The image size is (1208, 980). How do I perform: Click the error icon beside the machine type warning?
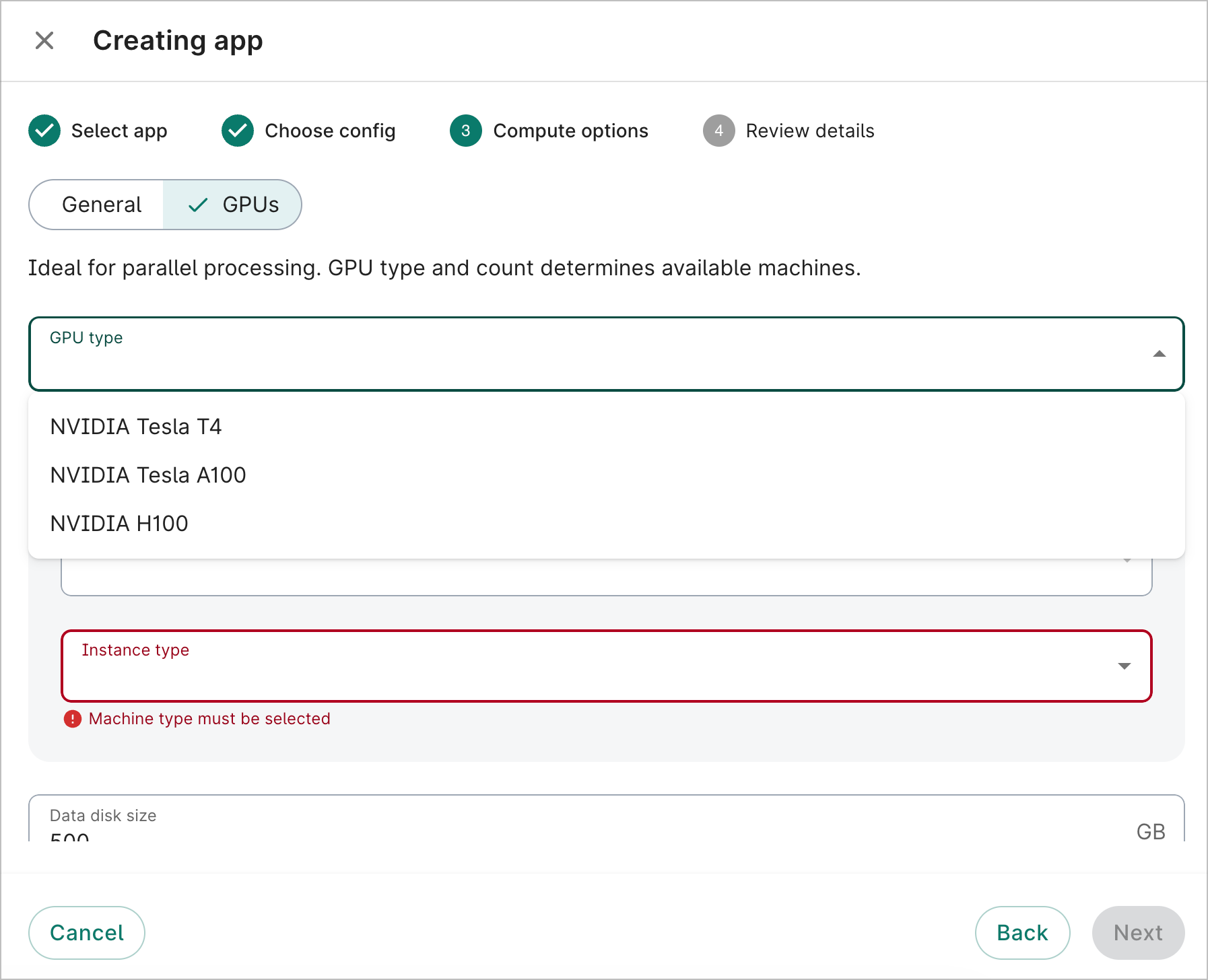[x=71, y=719]
